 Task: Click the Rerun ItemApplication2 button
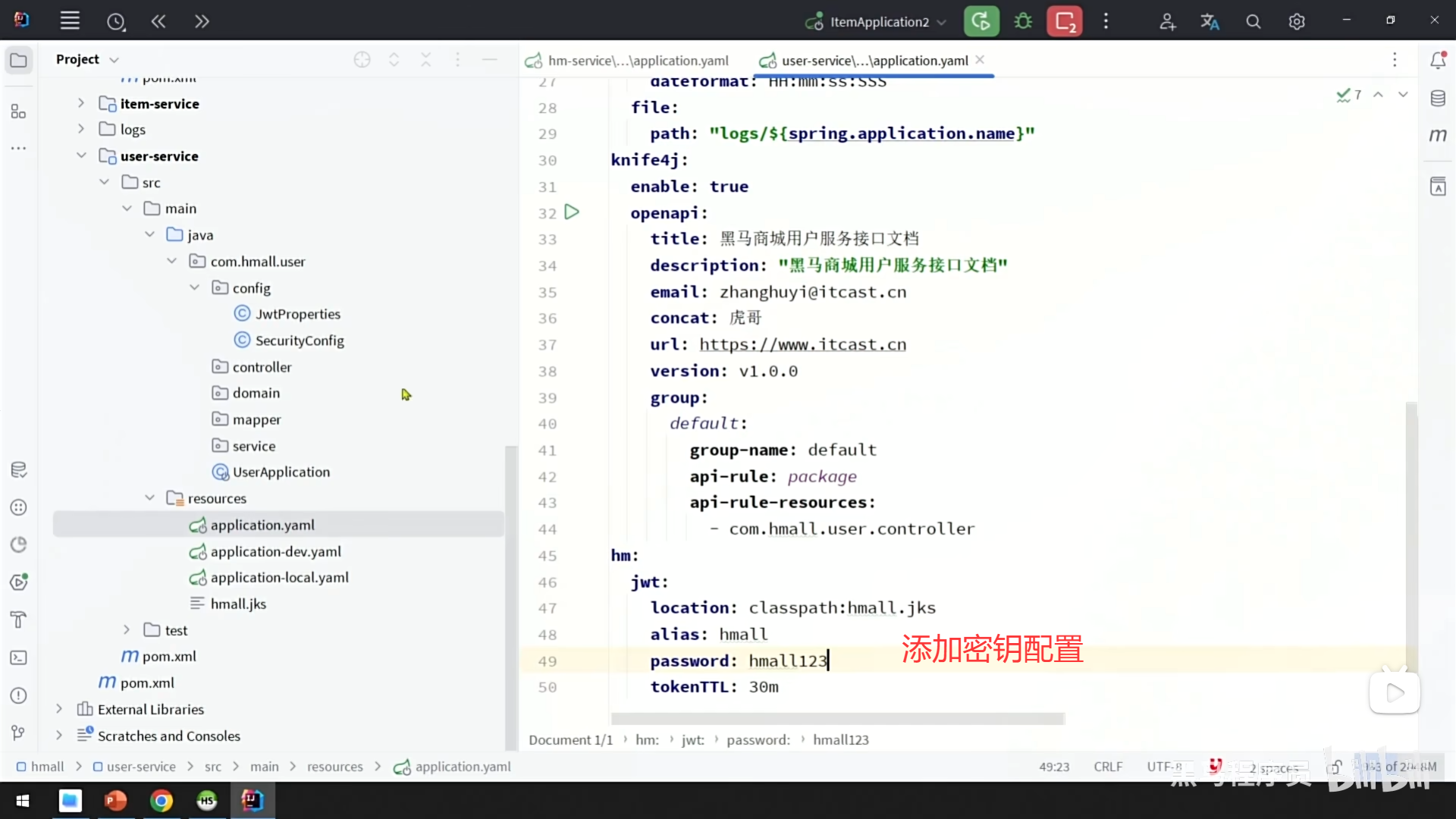981,21
